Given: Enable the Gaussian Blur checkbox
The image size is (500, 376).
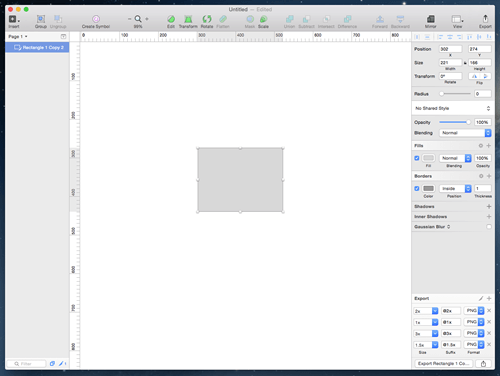Looking at the screenshot, I should (489, 227).
